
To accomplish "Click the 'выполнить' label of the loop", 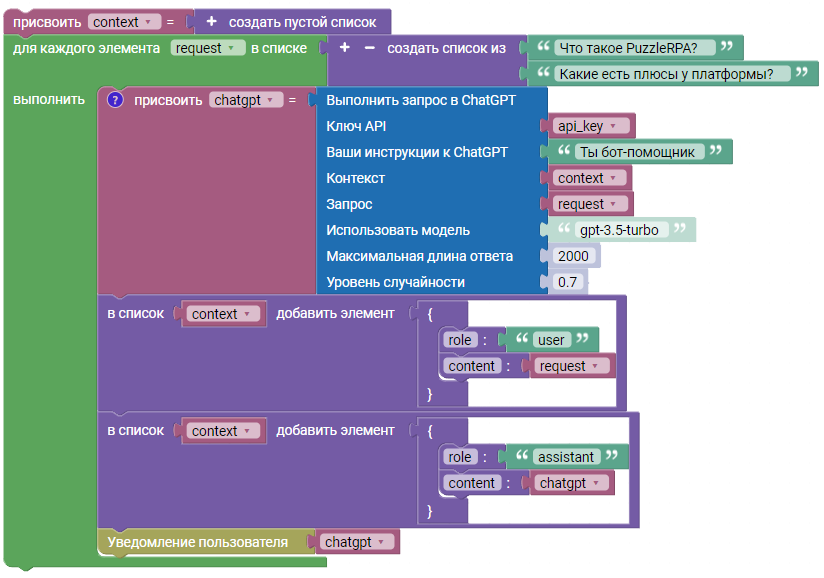I will (x=49, y=100).
